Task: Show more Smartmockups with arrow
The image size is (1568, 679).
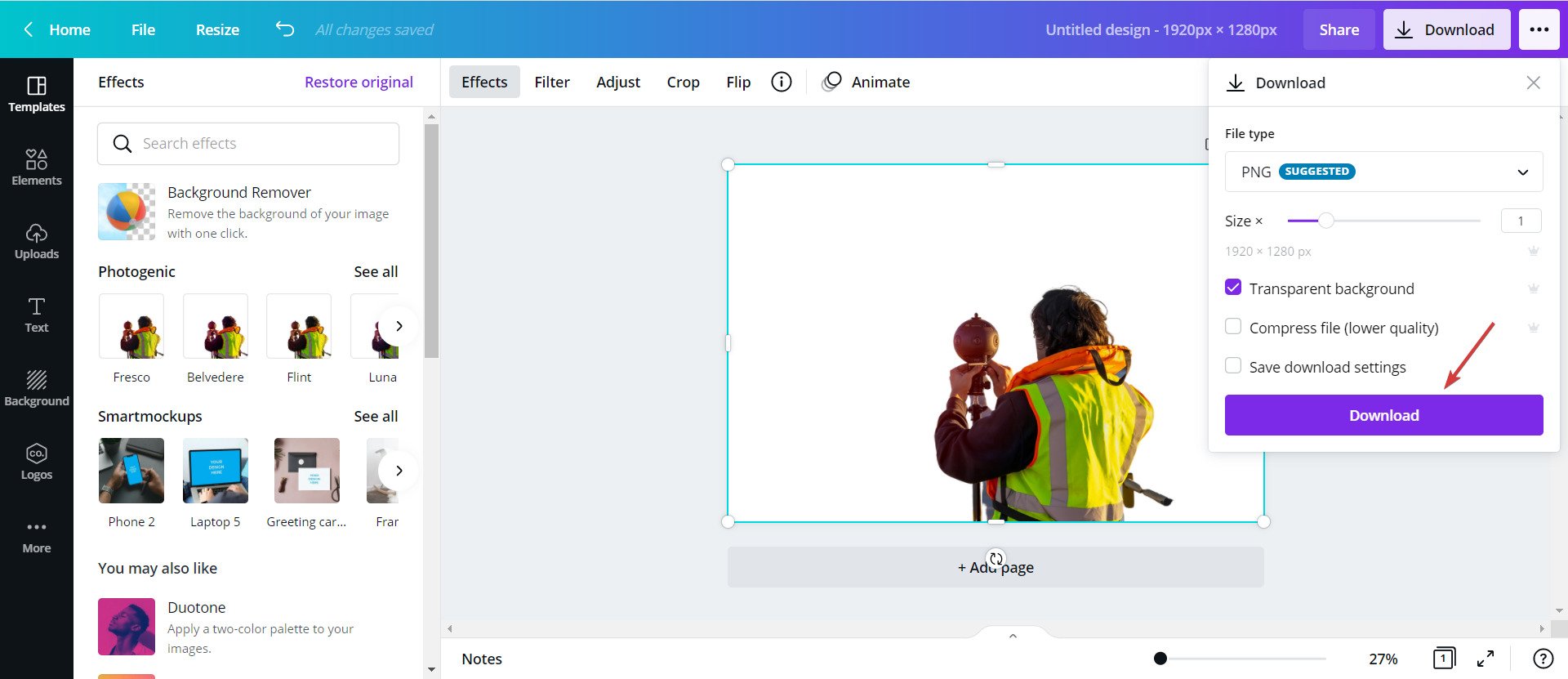Action: (x=399, y=471)
